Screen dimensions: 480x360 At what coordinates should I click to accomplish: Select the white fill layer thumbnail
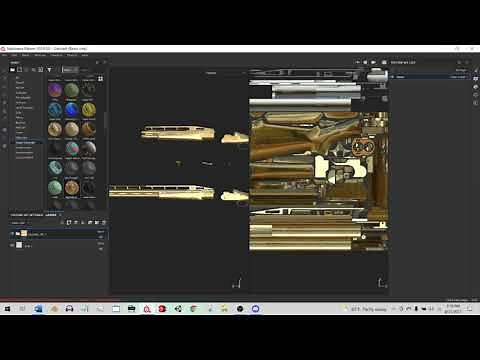point(19,245)
